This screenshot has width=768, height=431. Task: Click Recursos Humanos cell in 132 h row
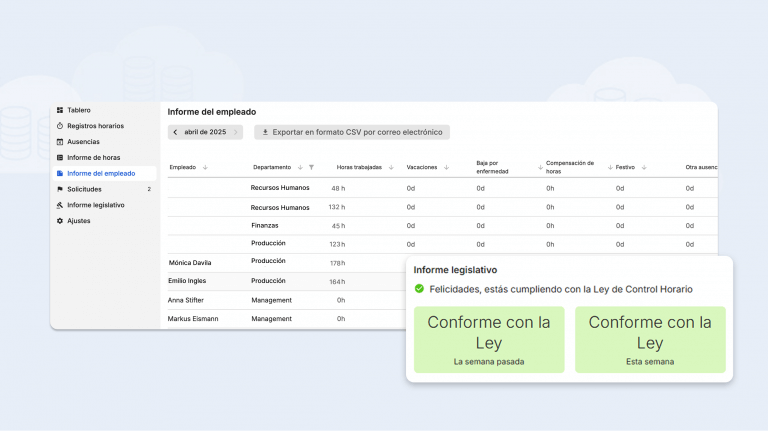tap(280, 208)
